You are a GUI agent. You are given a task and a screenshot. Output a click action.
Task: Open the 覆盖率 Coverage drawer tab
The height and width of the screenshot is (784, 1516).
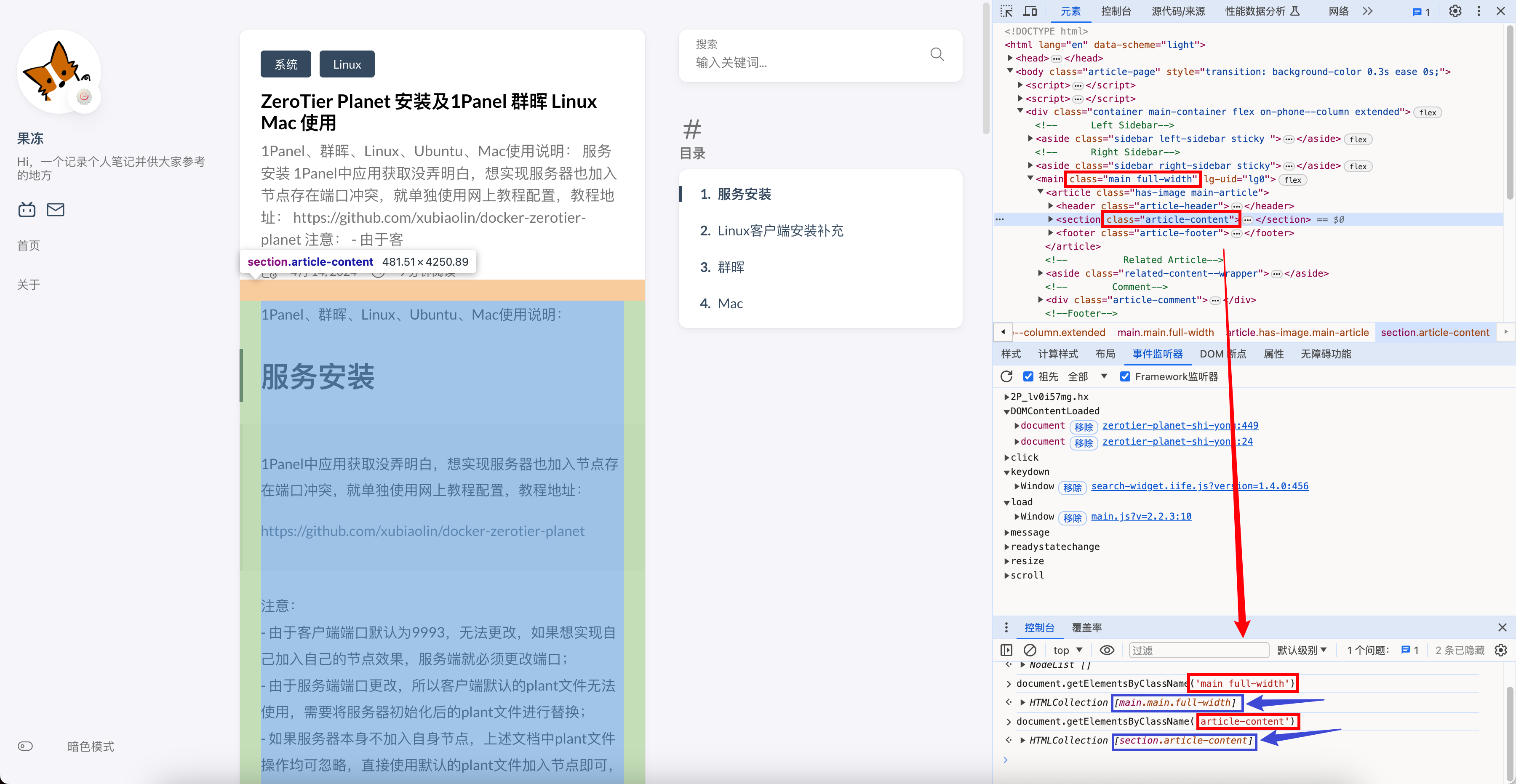tap(1086, 627)
